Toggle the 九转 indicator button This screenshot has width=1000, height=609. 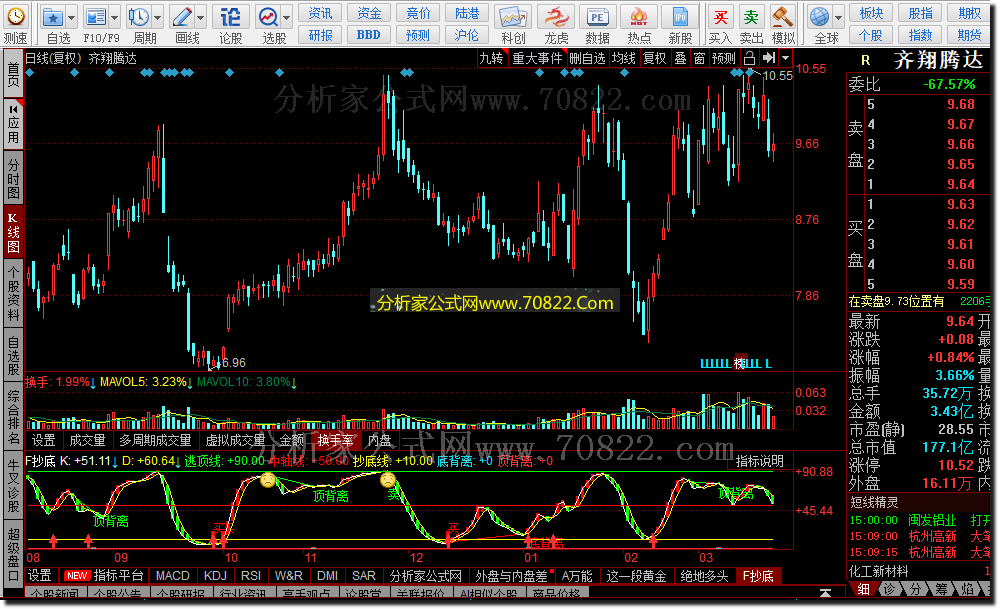coord(492,59)
